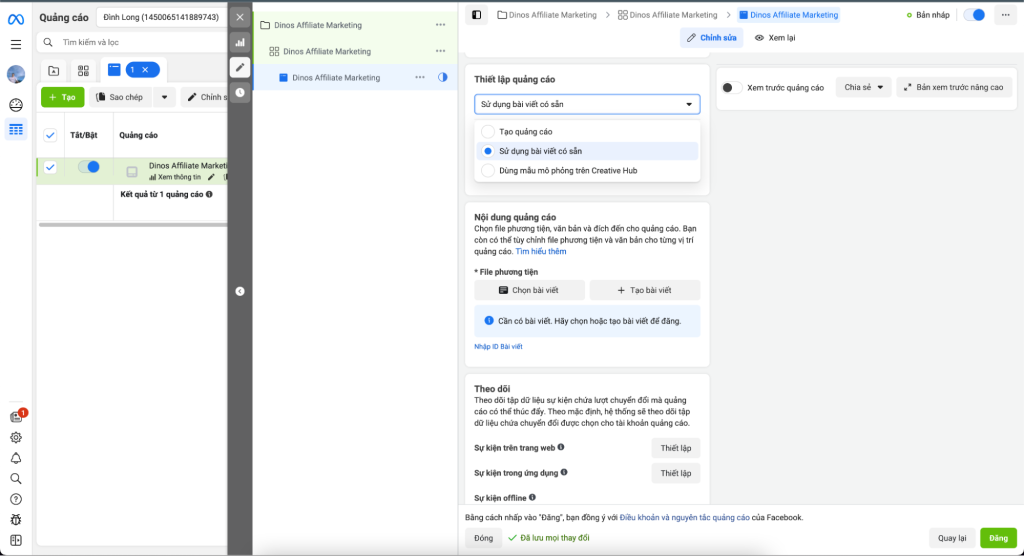Image resolution: width=1024 pixels, height=556 pixels.
Task: Switch to the ad sets grid tab icon
Action: point(83,71)
